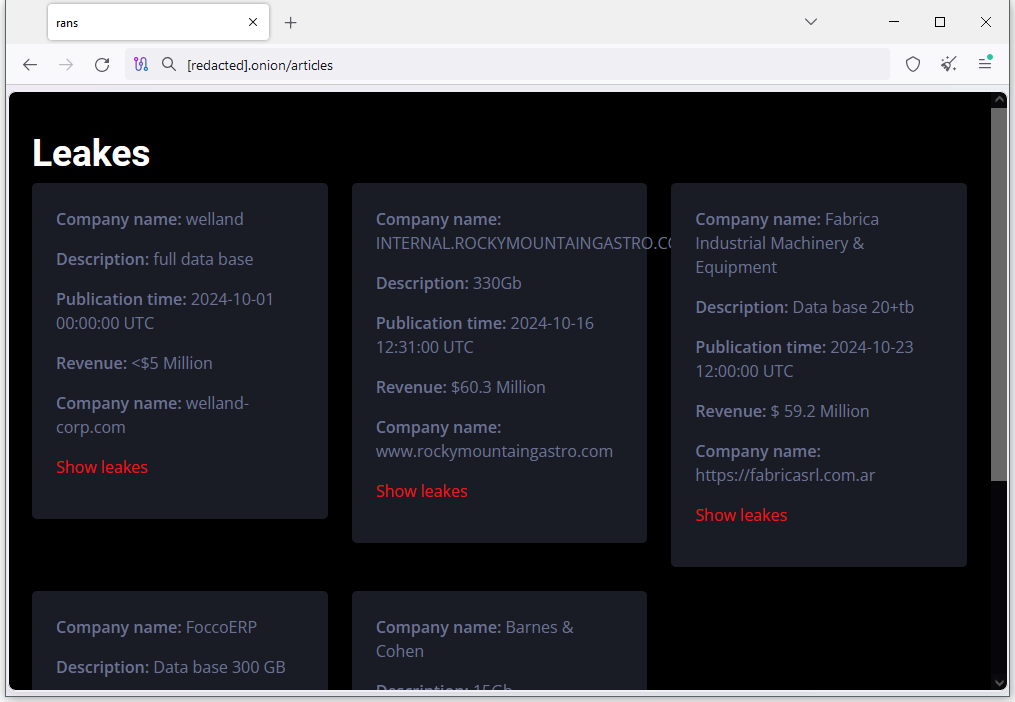Select 'welland-corp.com' text
Image resolution: width=1015 pixels, height=702 pixels.
pos(152,415)
